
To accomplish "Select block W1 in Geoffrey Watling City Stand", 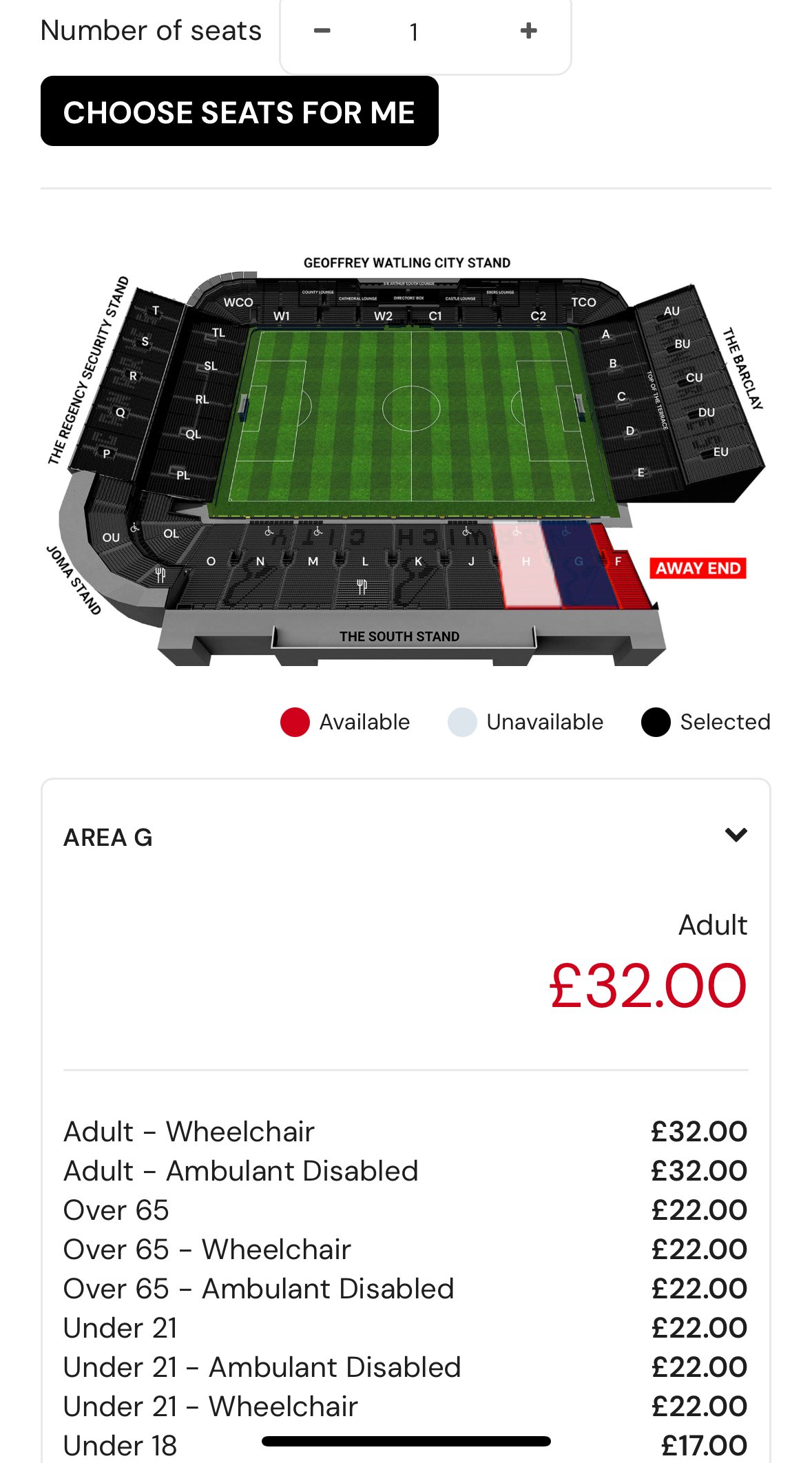I will [281, 316].
